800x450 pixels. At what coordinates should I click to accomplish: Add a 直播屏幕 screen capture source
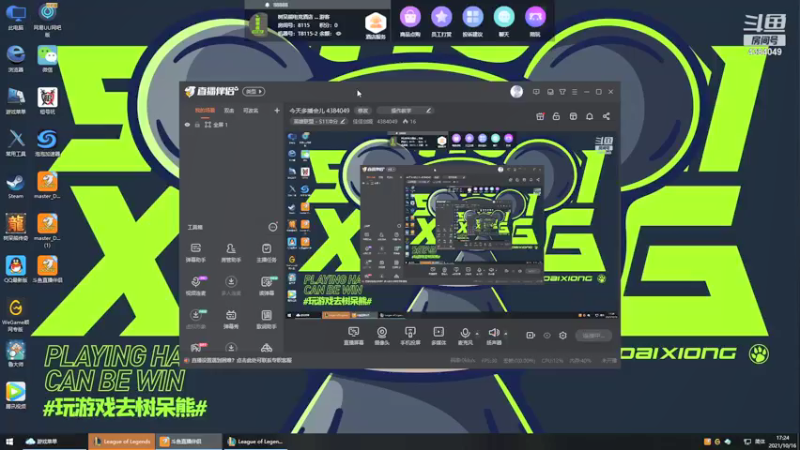pos(353,336)
